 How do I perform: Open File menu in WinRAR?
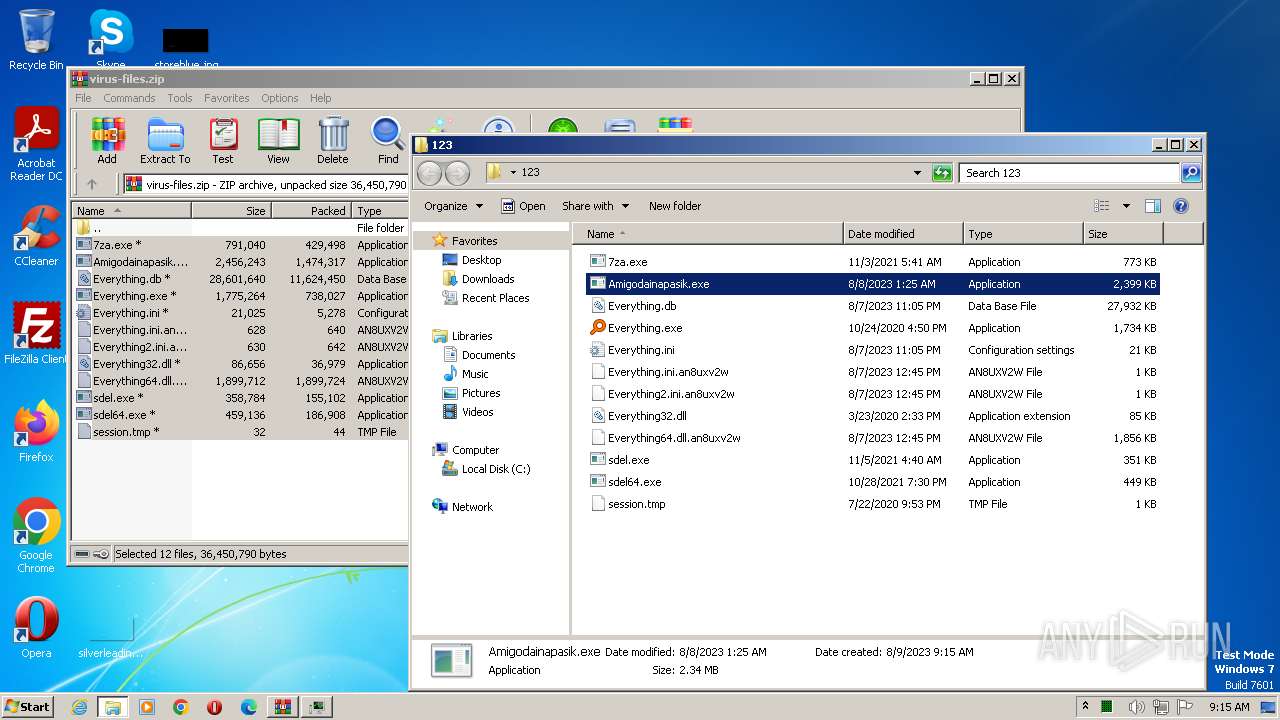pos(83,98)
